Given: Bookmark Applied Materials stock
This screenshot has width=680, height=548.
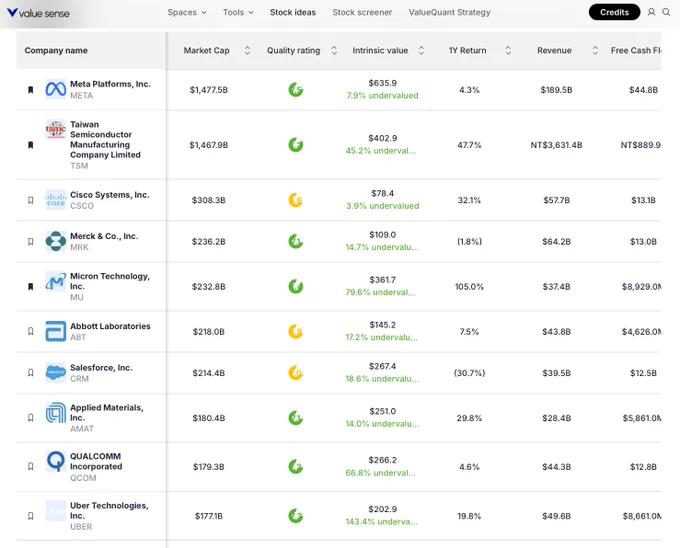Looking at the screenshot, I should point(30,418).
